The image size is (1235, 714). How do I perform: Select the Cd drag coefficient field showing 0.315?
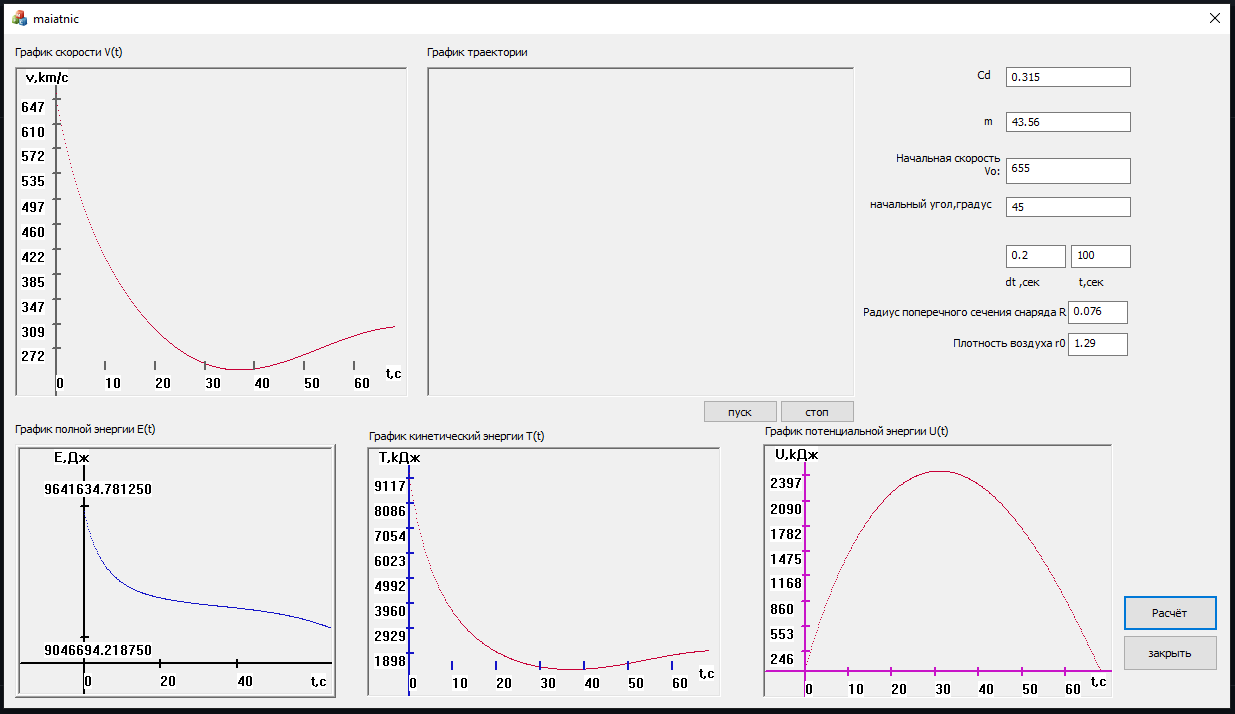pos(1067,76)
